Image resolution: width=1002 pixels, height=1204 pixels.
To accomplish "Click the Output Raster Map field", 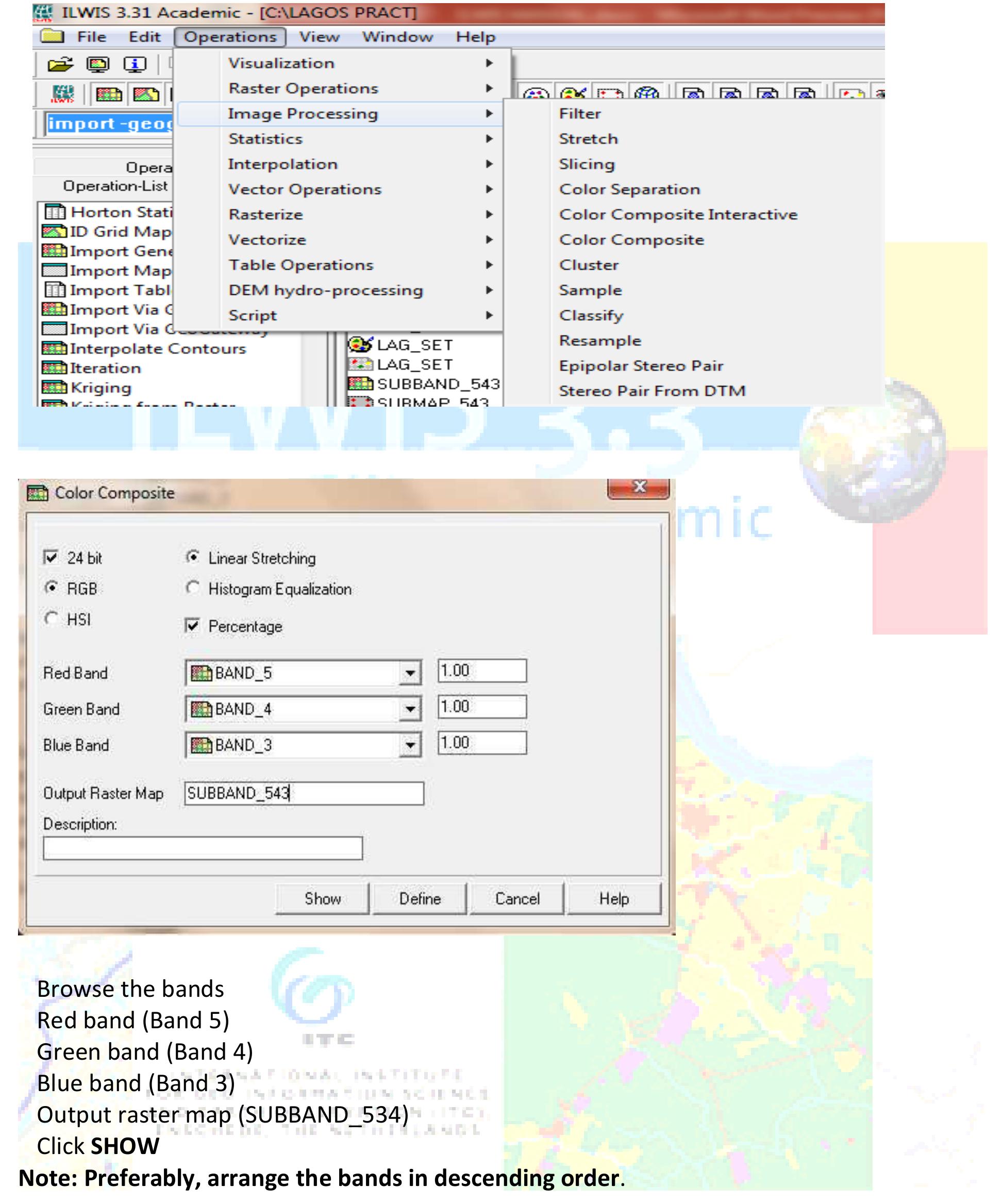I will coord(304,794).
